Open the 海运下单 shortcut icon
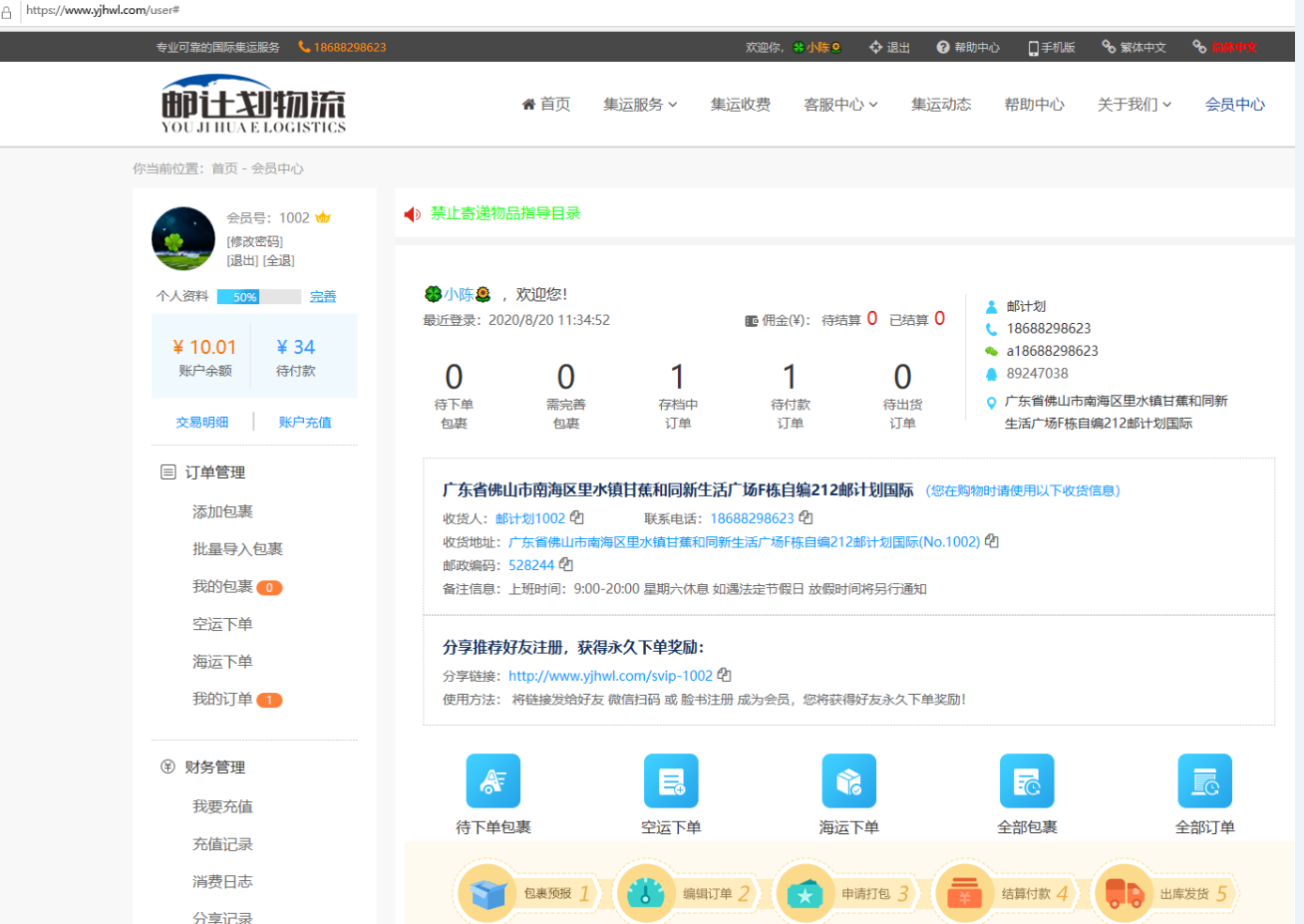The width and height of the screenshot is (1304, 924). click(x=848, y=780)
